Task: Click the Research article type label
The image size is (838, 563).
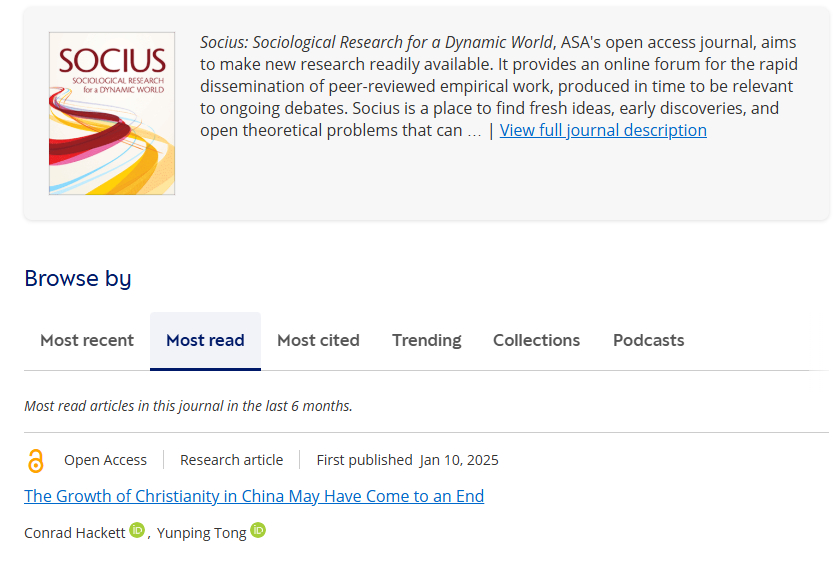Action: point(231,460)
